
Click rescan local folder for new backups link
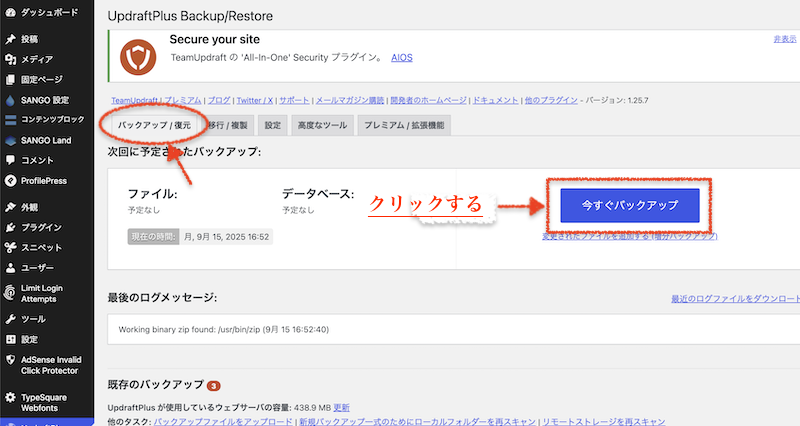(417, 421)
